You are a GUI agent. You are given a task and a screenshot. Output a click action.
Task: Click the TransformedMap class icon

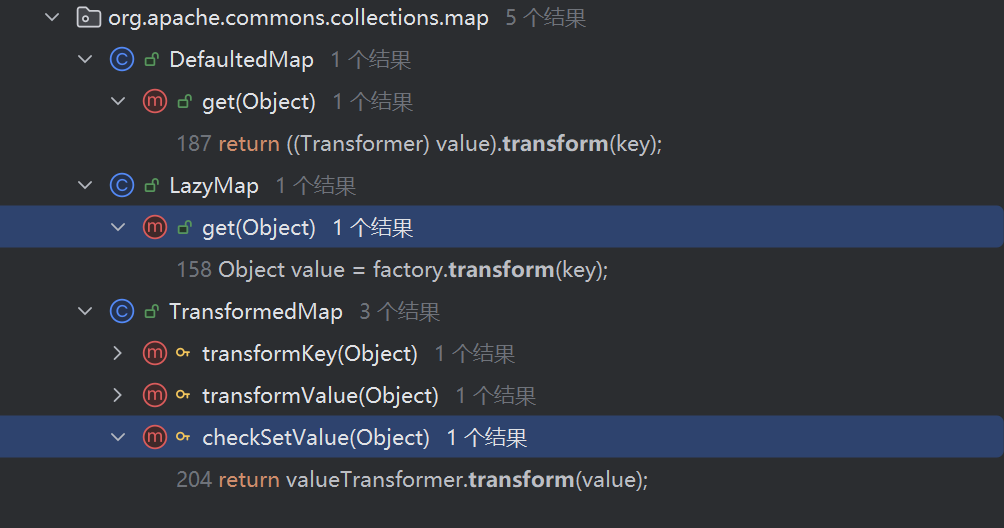coord(122,312)
